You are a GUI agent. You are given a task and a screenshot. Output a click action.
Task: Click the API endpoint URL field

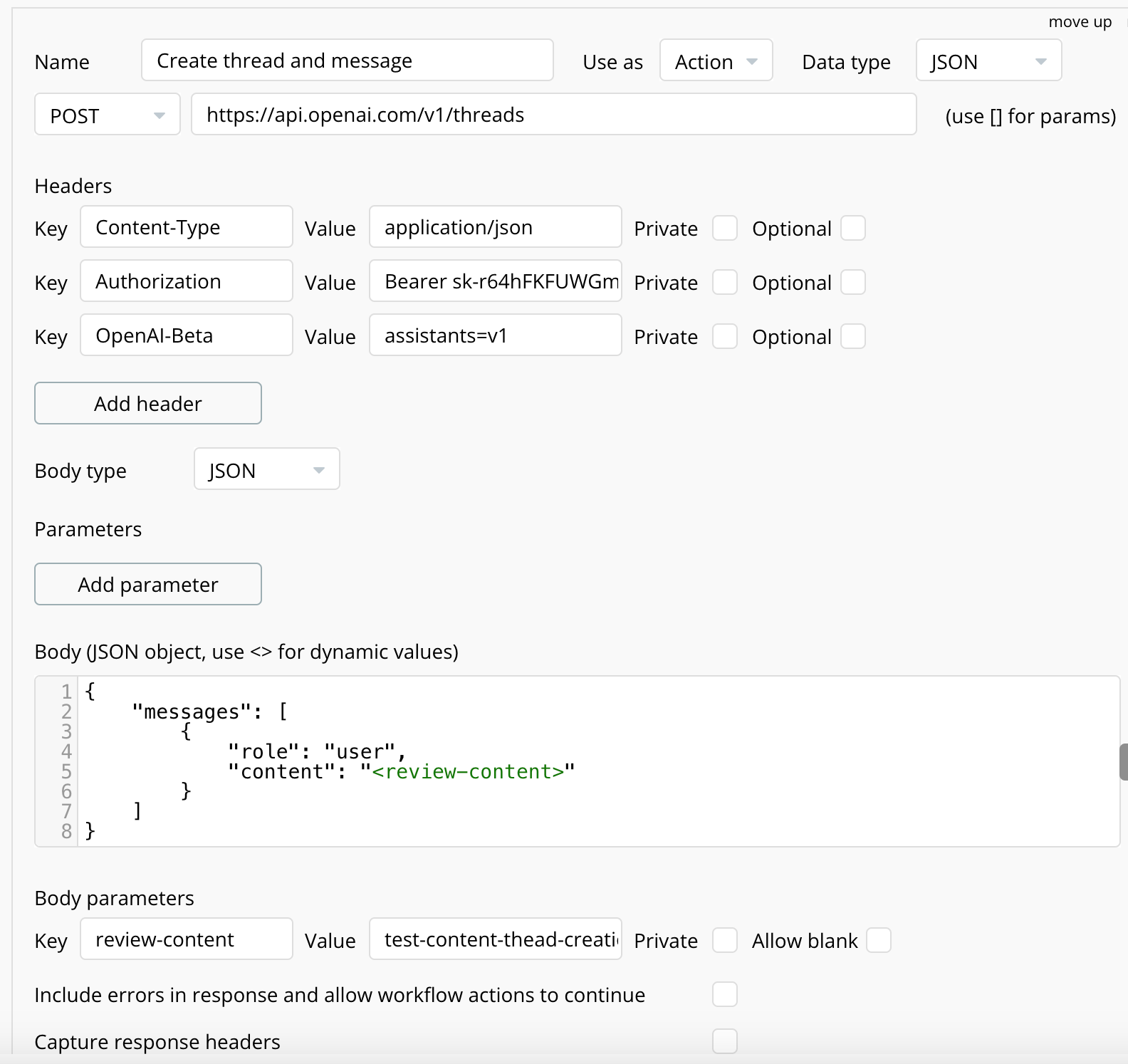[x=553, y=115]
